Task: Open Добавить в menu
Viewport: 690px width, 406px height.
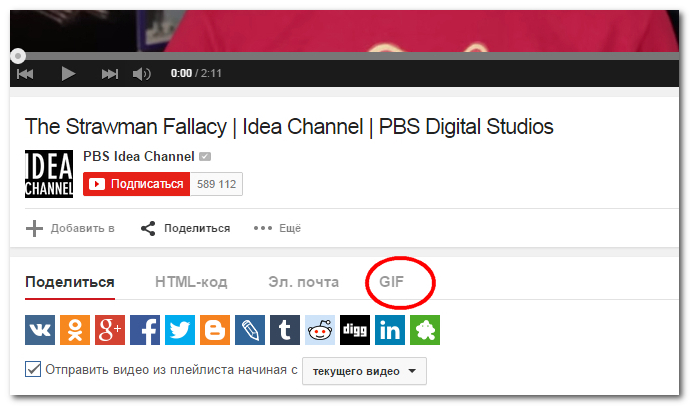Action: 70,228
